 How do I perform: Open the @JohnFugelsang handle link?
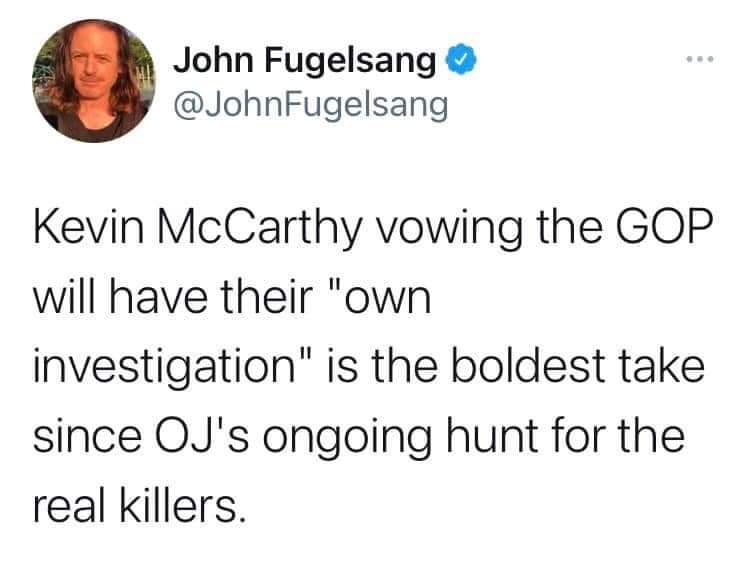coord(310,105)
